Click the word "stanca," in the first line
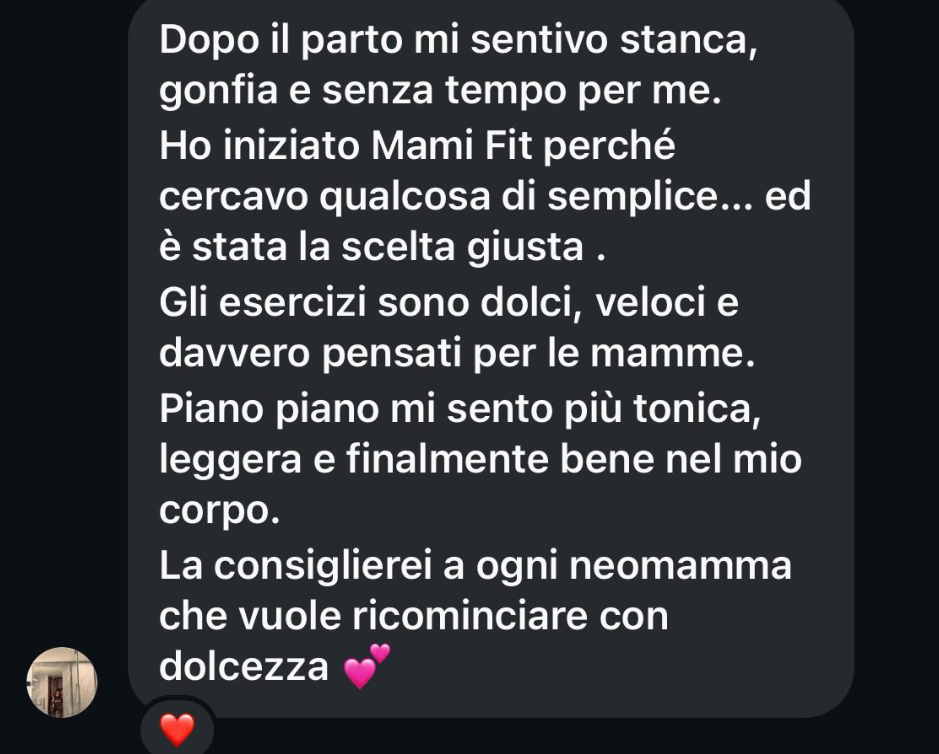This screenshot has width=939, height=754. [689, 41]
